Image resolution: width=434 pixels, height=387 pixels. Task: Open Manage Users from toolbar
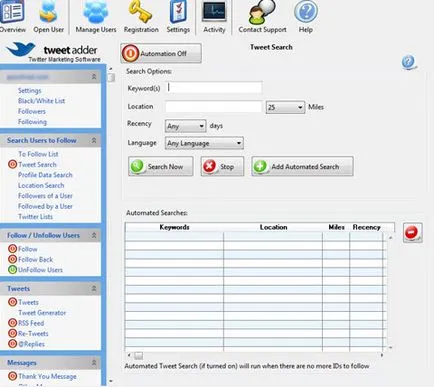(x=96, y=12)
